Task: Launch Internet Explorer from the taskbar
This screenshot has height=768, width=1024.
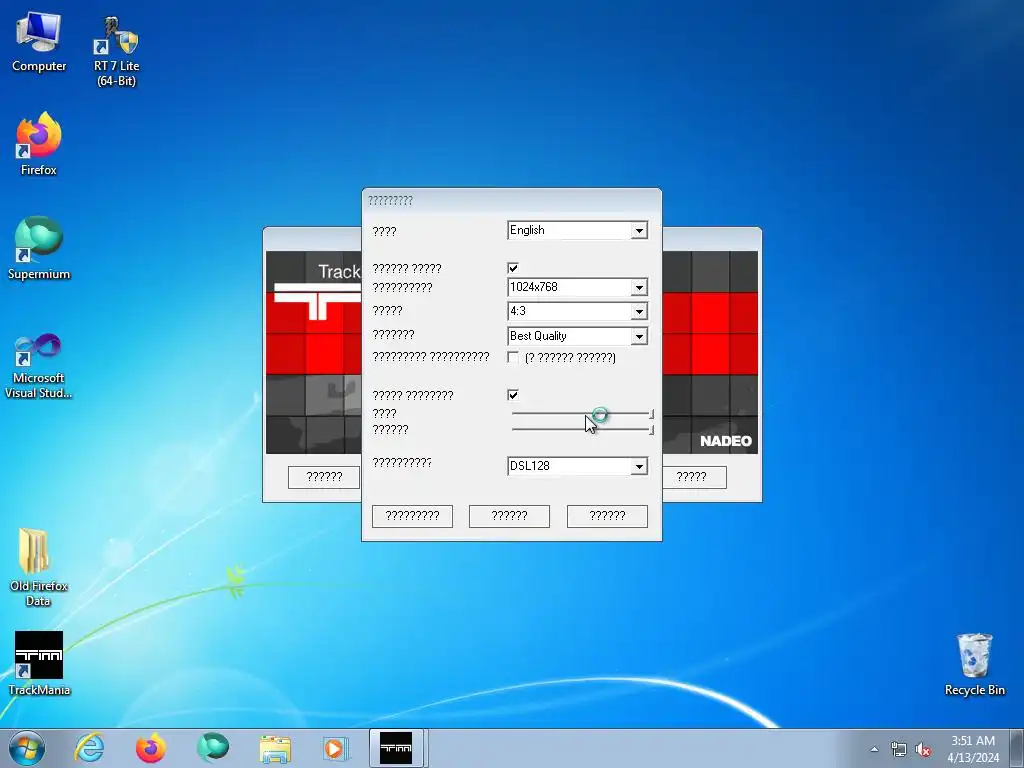Action: coord(89,748)
